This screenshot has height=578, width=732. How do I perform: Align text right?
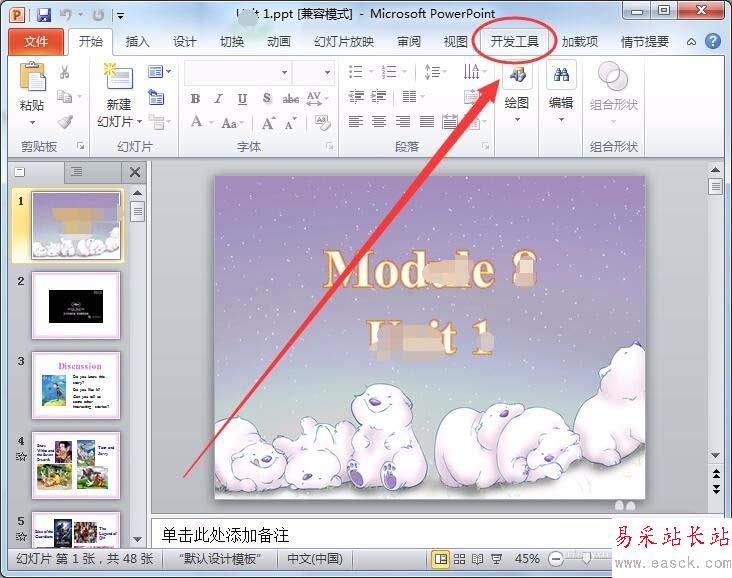click(402, 121)
